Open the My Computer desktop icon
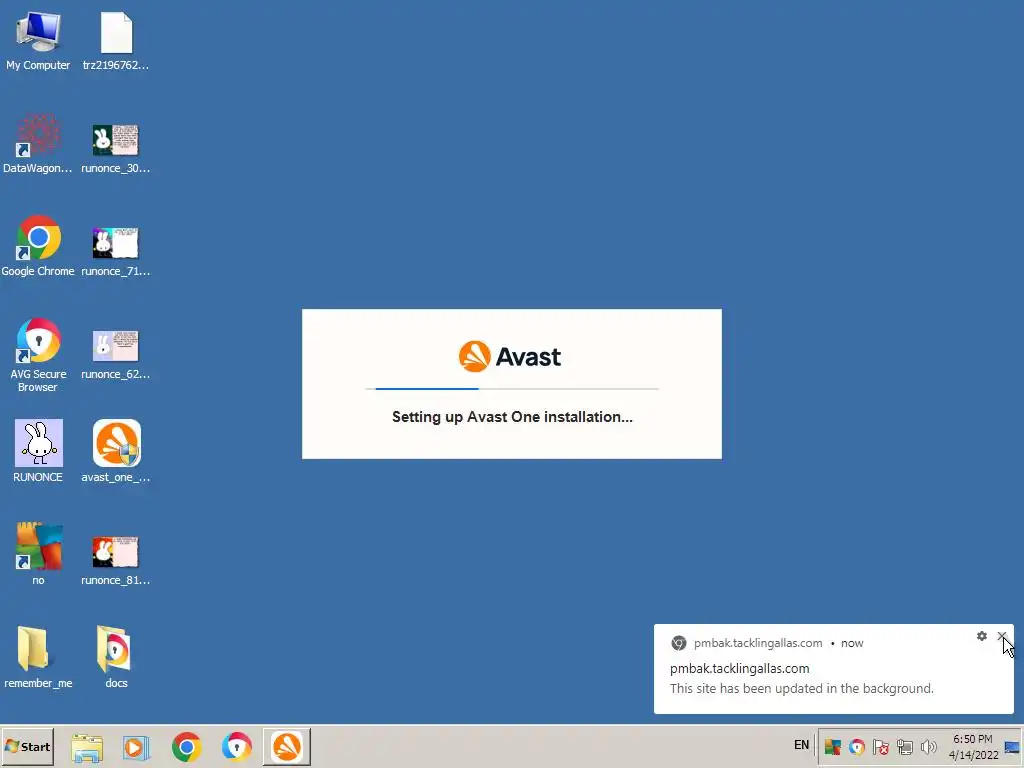 coord(38,40)
